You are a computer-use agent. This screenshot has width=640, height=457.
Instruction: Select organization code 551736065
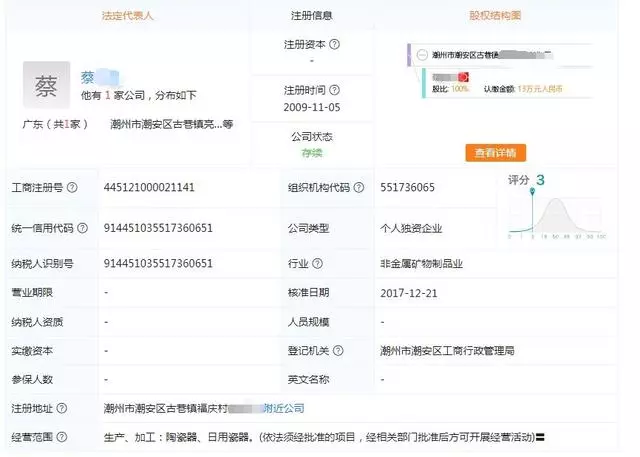pos(407,187)
